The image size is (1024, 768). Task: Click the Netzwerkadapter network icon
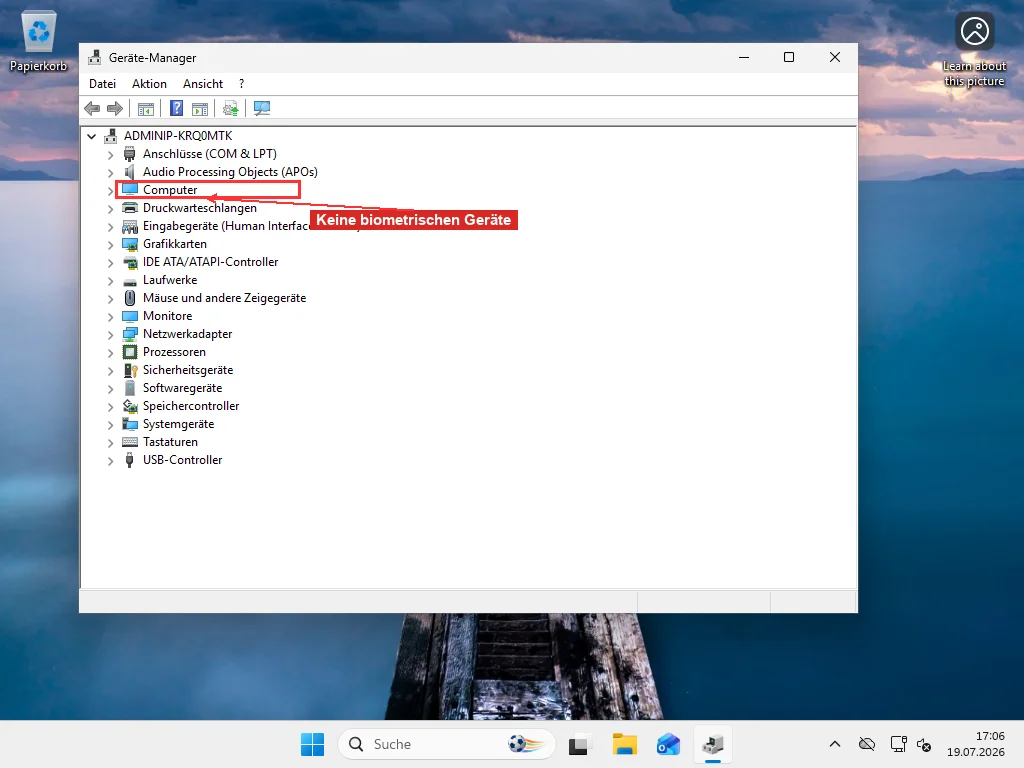[130, 334]
